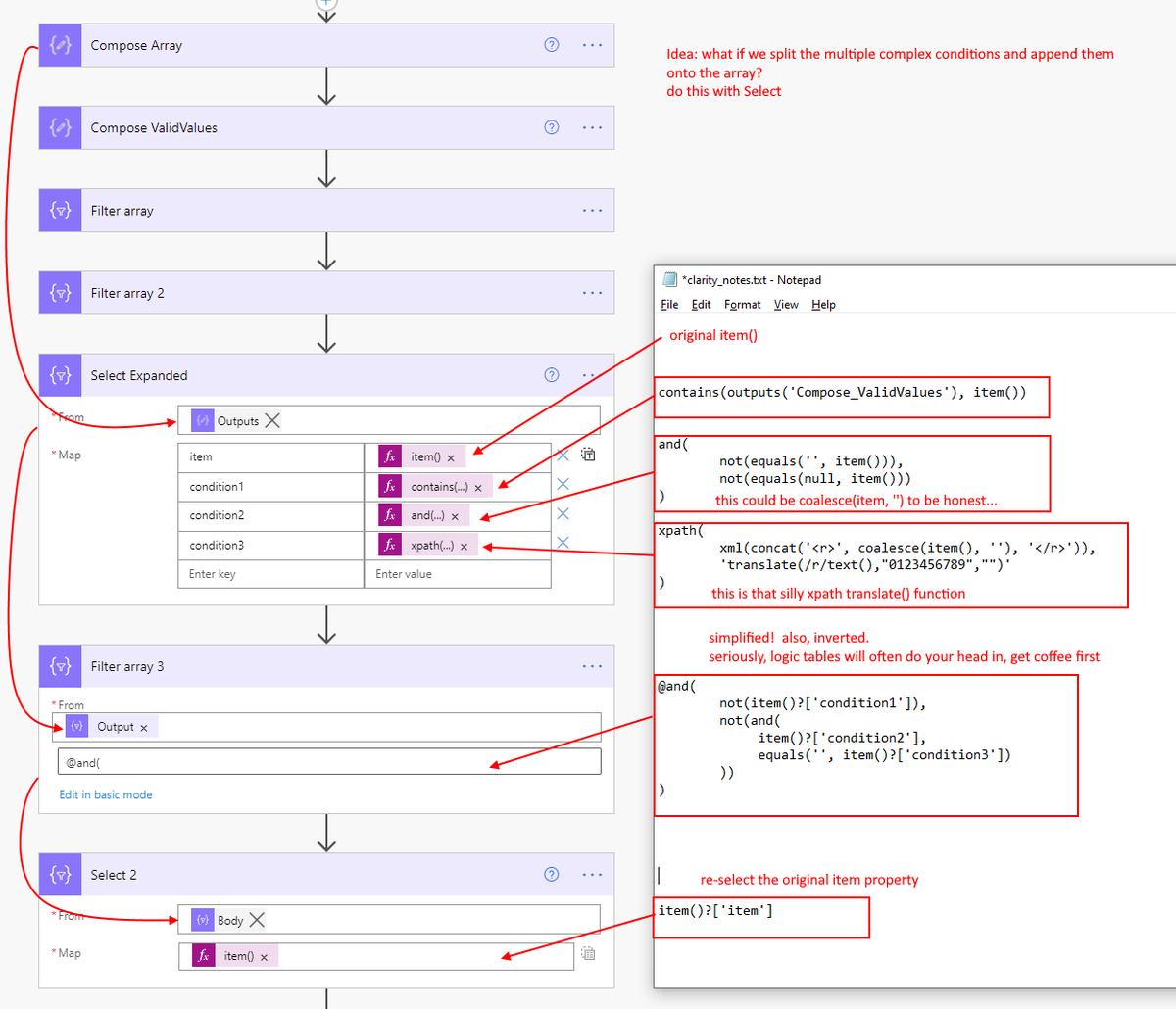Click the item()?['item'] text in Notepad
1176x1009 pixels.
pos(715,911)
